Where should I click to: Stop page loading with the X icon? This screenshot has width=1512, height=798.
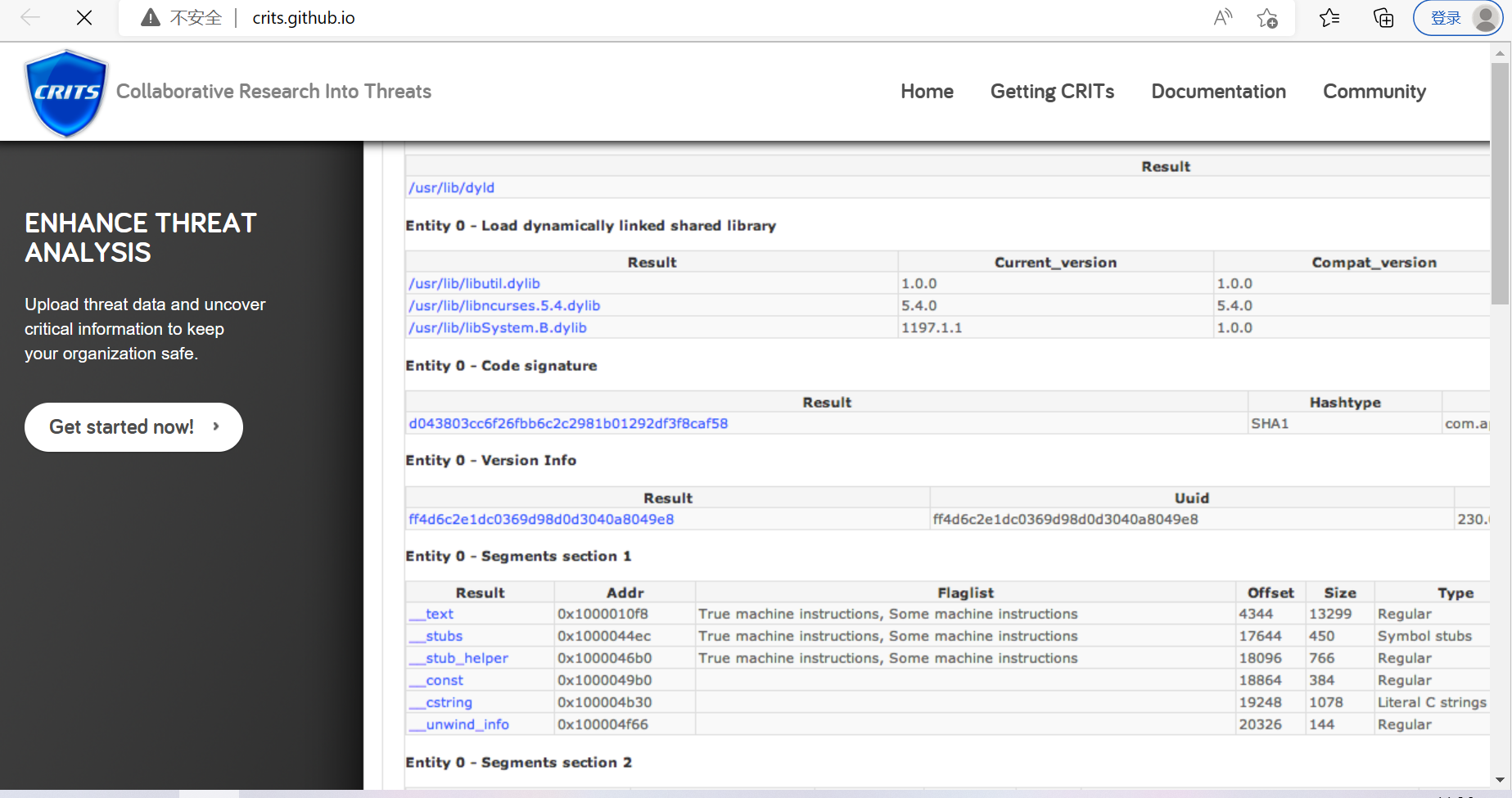point(84,17)
